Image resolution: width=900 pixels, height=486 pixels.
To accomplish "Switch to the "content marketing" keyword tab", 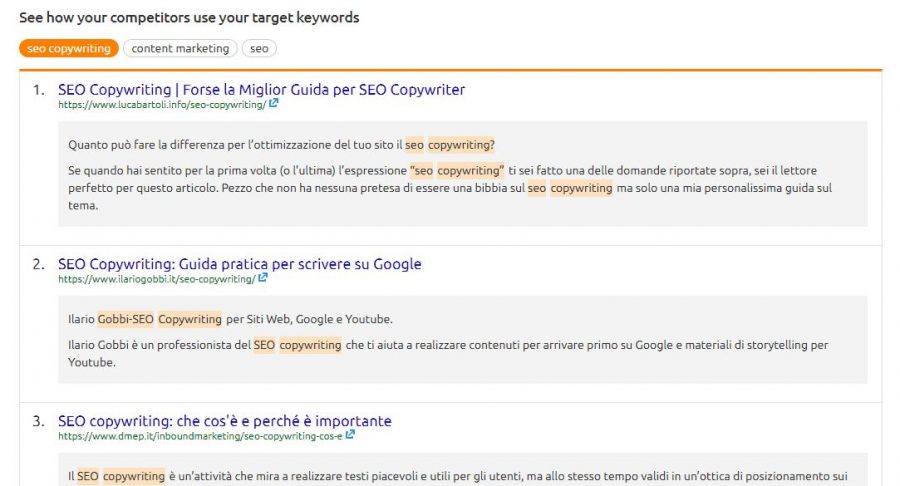I will pyautogui.click(x=180, y=48).
